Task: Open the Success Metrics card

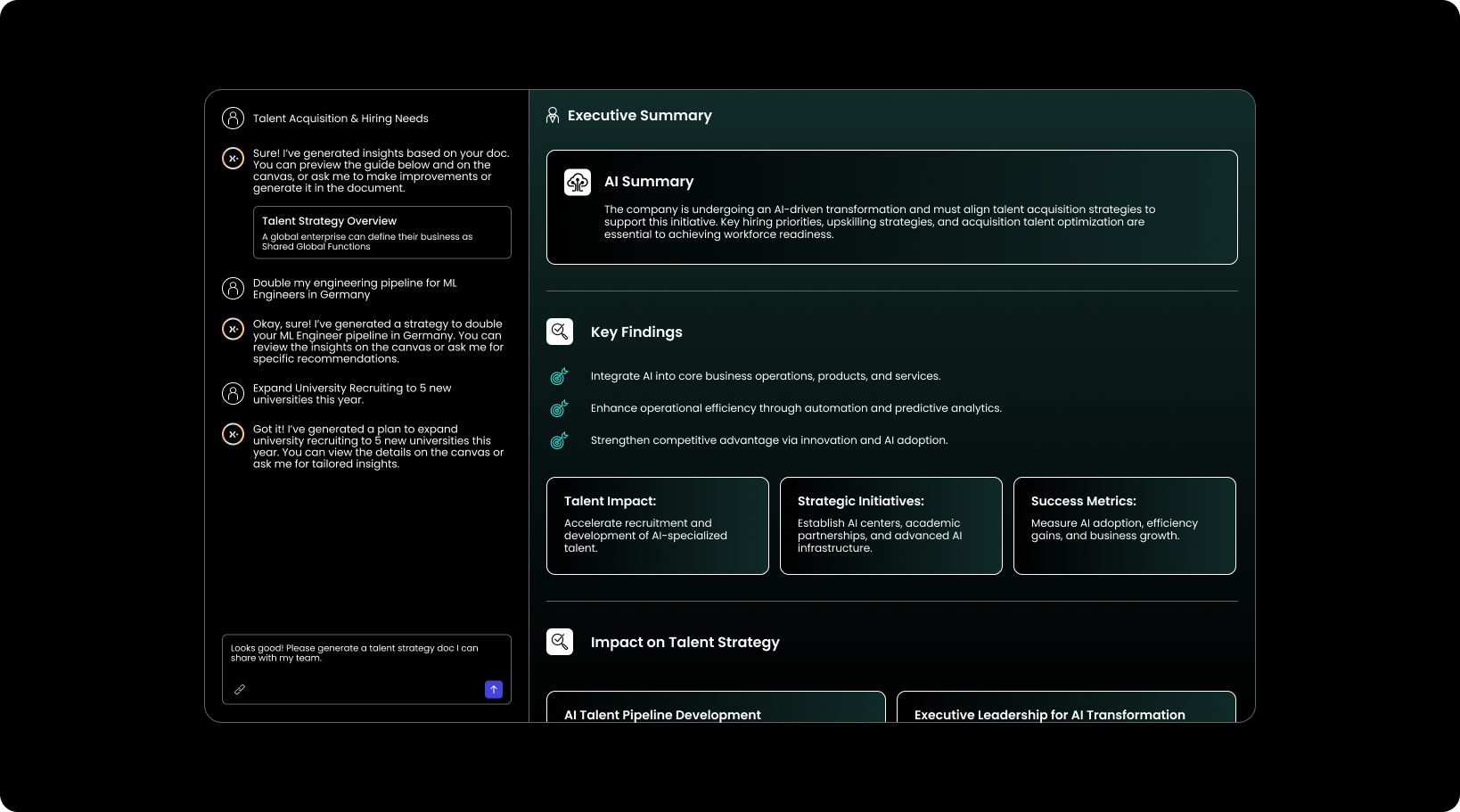Action: pyautogui.click(x=1125, y=526)
